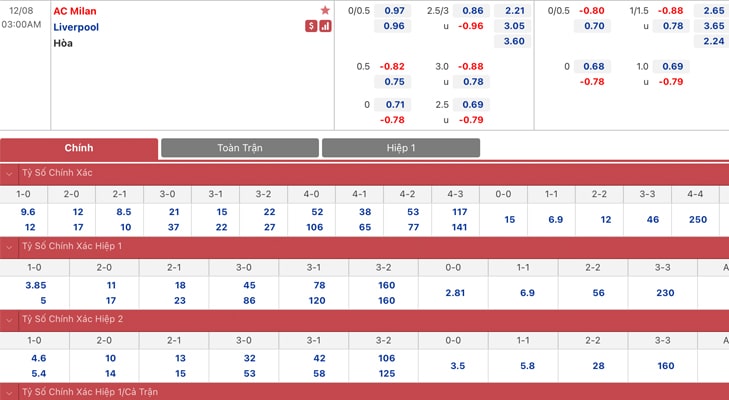The width and height of the screenshot is (729, 400).
Task: Choose 250 odds for 4-4 score
Action: [698, 219]
